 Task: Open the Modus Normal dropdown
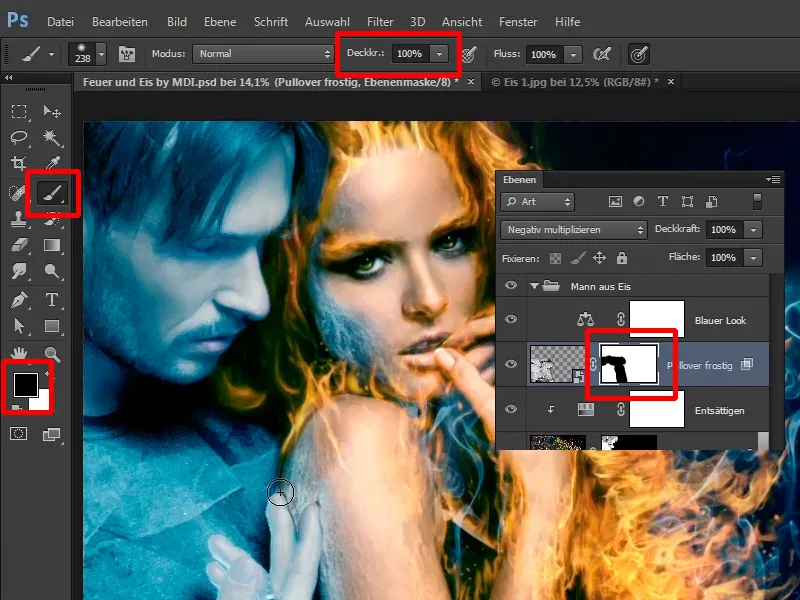pos(263,54)
